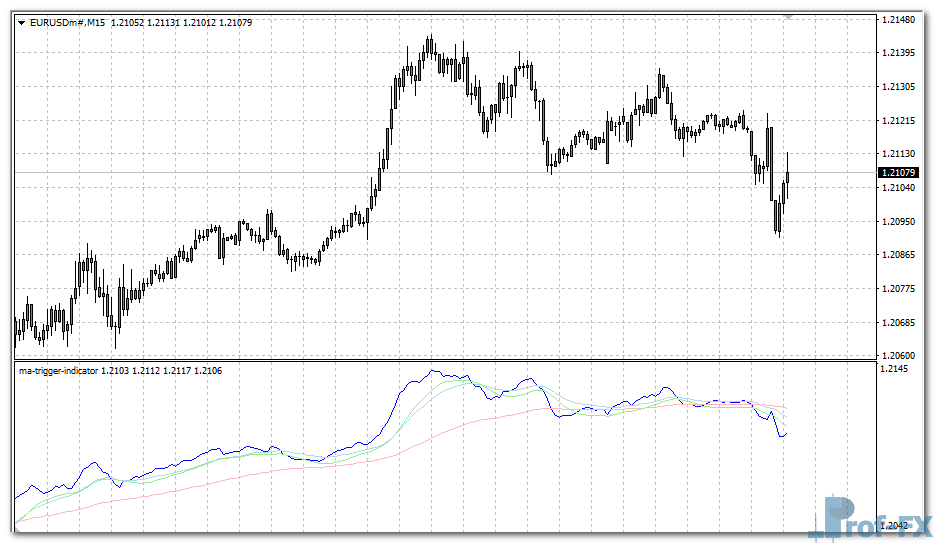Viewport: 935px width, 543px height.
Task: Select the black current price label 1.21079
Action: click(899, 173)
